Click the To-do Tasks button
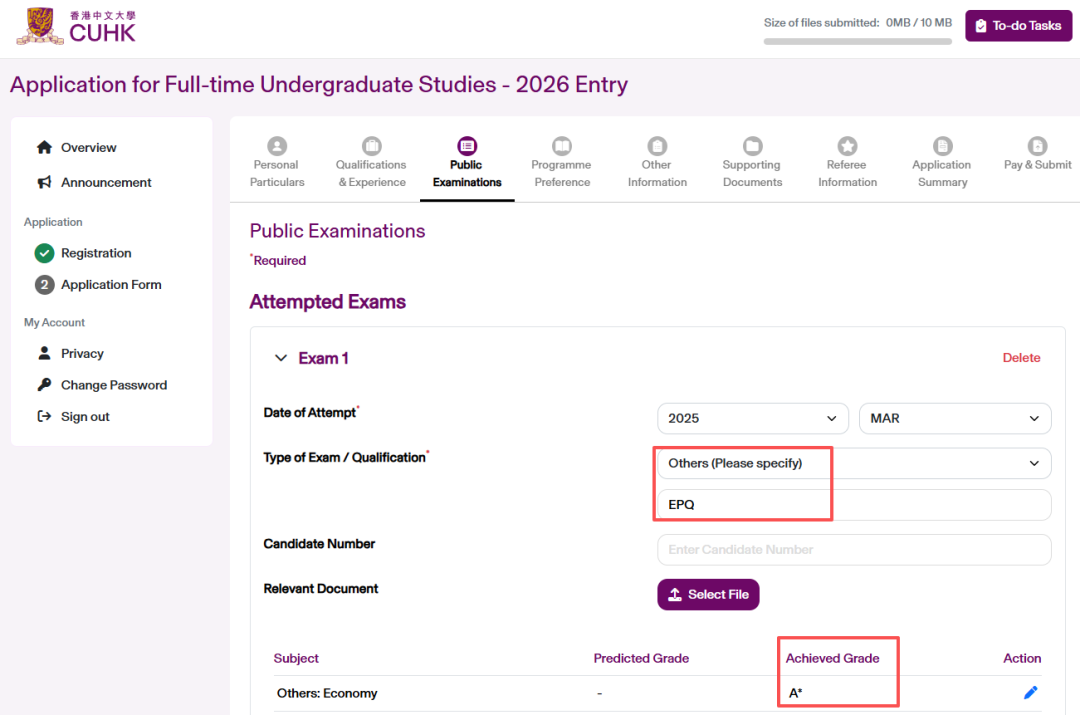The width and height of the screenshot is (1080, 715). click(1018, 26)
